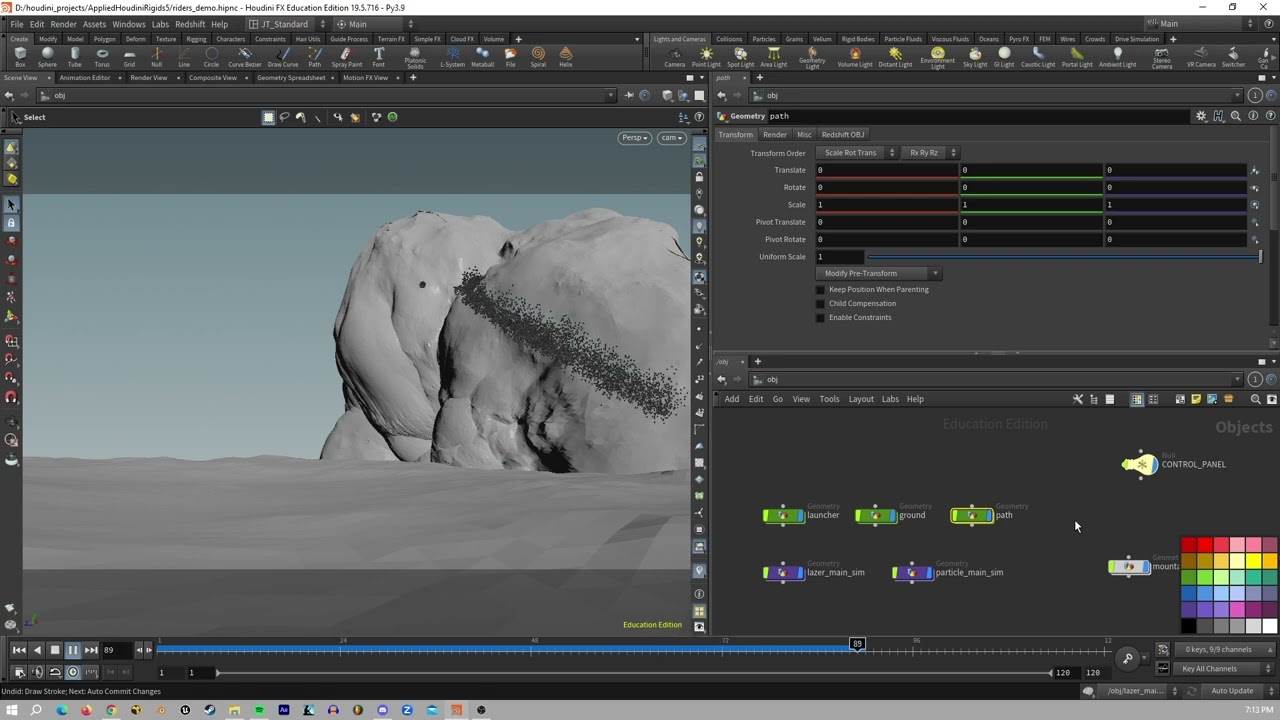This screenshot has width=1280, height=720.
Task: Add a new pane tab beside Motion FX View
Action: (x=412, y=78)
